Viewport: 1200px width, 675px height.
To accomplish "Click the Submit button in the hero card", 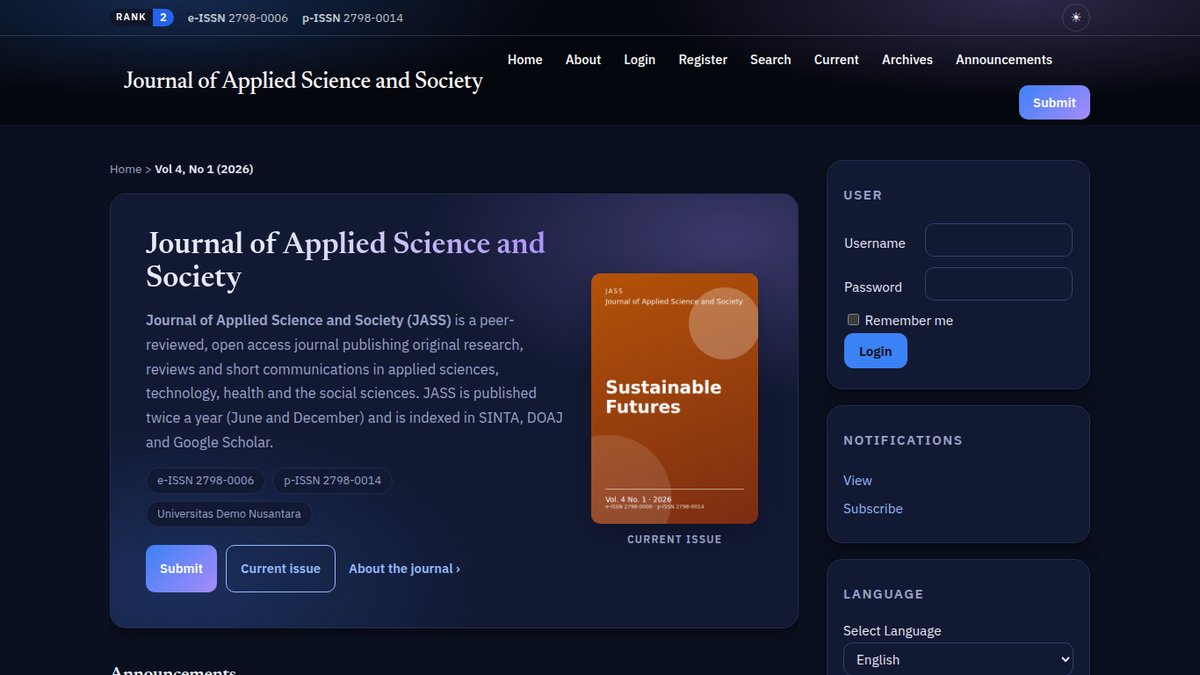I will pyautogui.click(x=181, y=568).
